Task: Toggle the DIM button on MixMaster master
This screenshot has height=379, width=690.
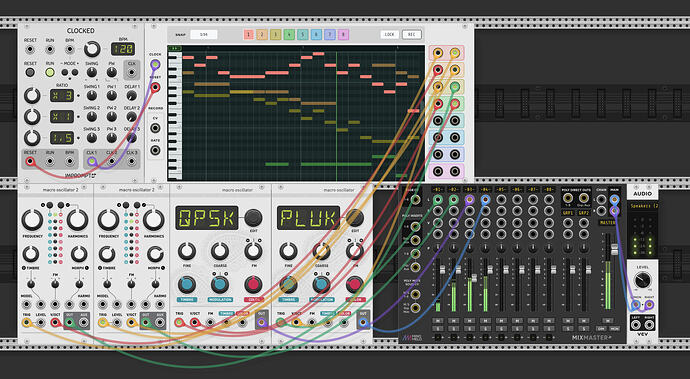Action: [x=601, y=329]
